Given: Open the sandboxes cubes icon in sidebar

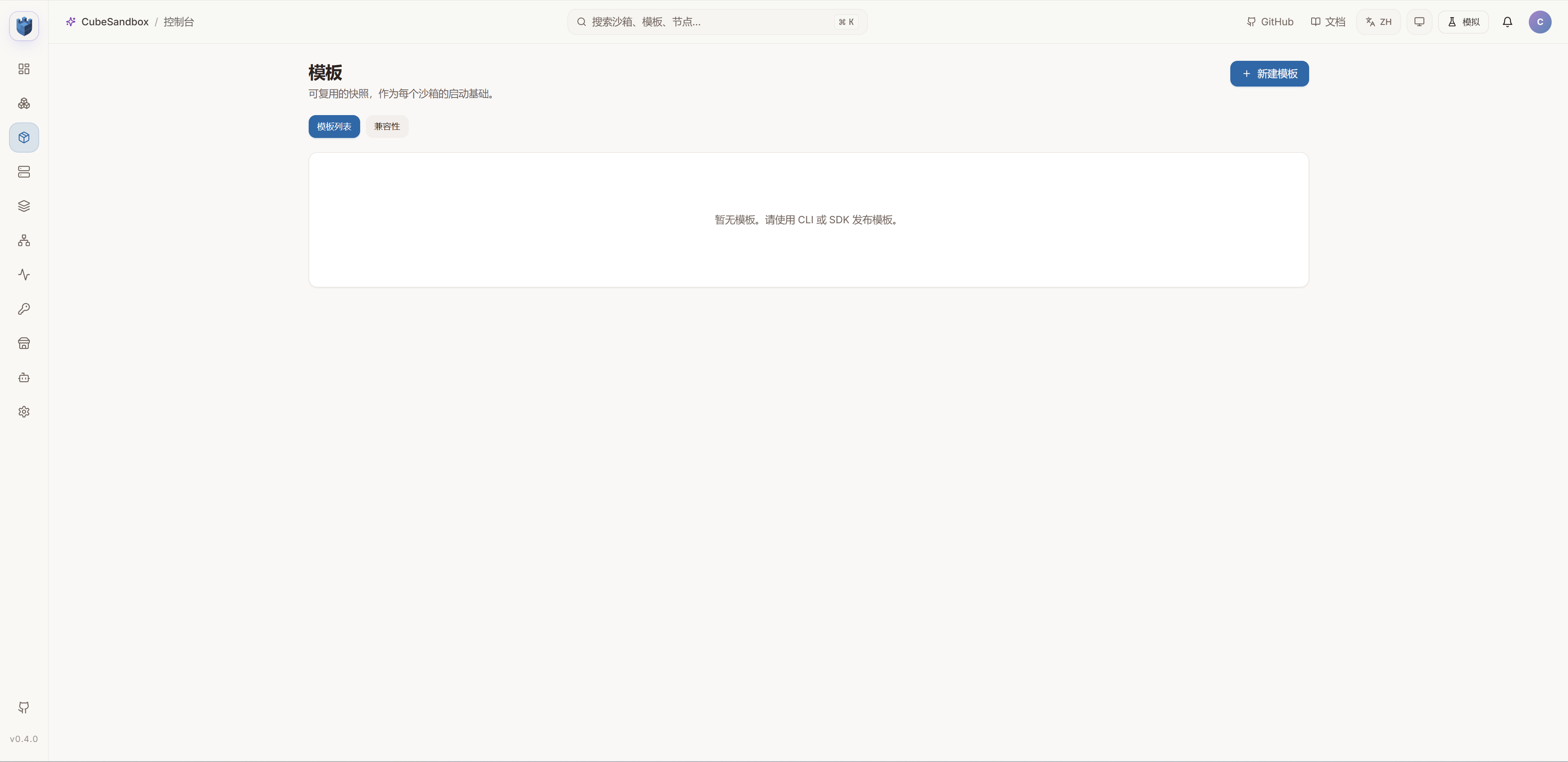Looking at the screenshot, I should click(x=24, y=104).
